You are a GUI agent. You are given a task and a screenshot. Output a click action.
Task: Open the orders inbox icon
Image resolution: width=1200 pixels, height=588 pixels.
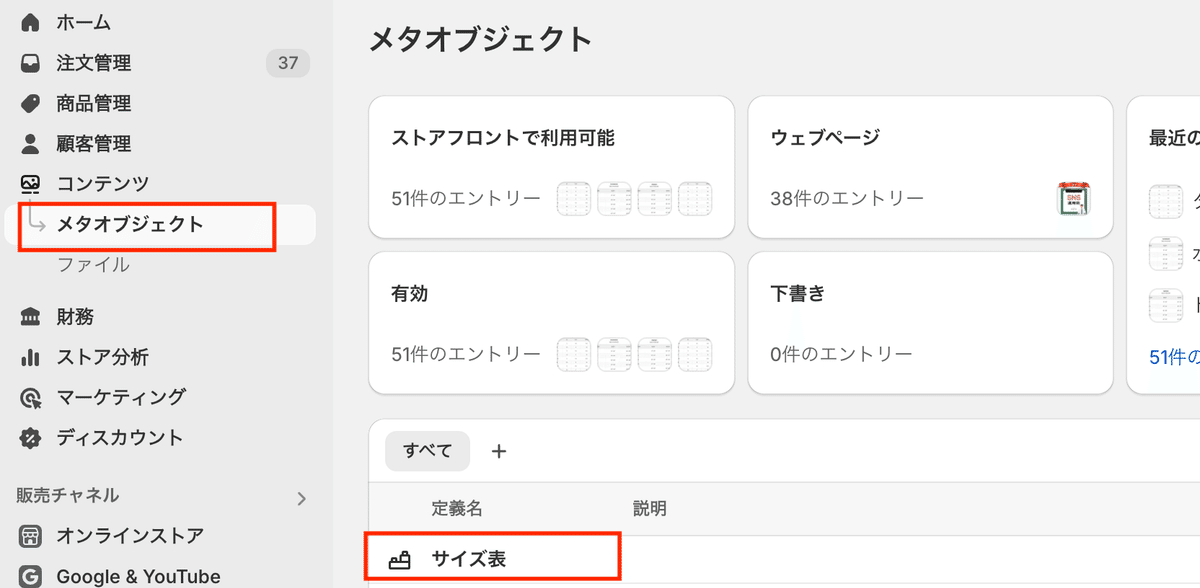pos(31,63)
